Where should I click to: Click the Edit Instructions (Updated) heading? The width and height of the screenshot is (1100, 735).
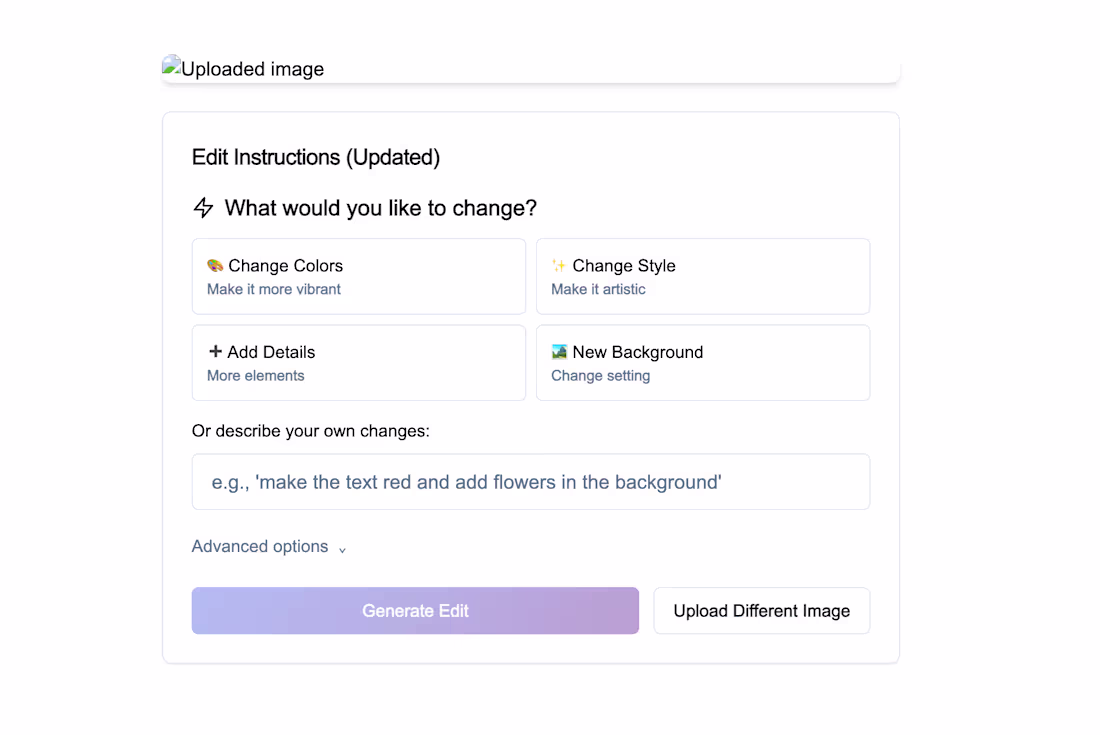(316, 158)
